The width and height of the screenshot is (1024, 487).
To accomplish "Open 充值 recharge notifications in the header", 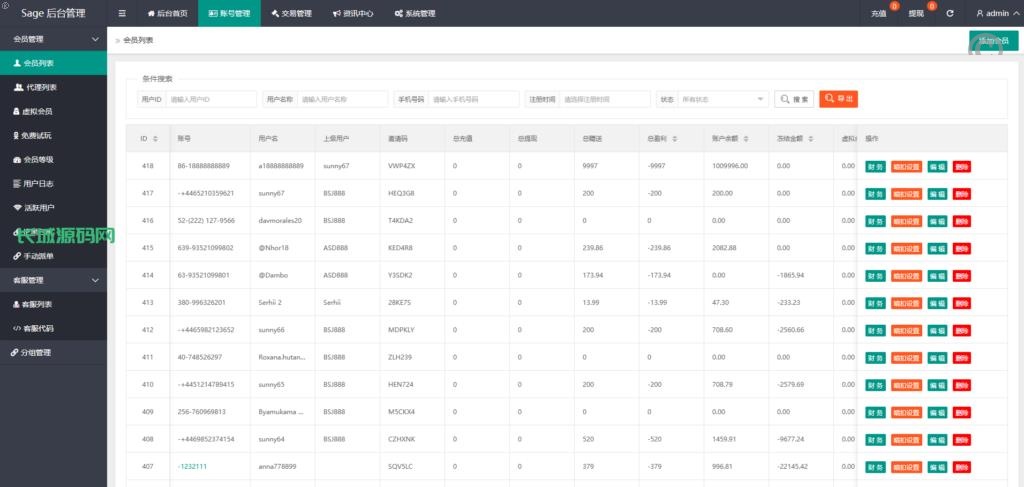I will (x=879, y=13).
